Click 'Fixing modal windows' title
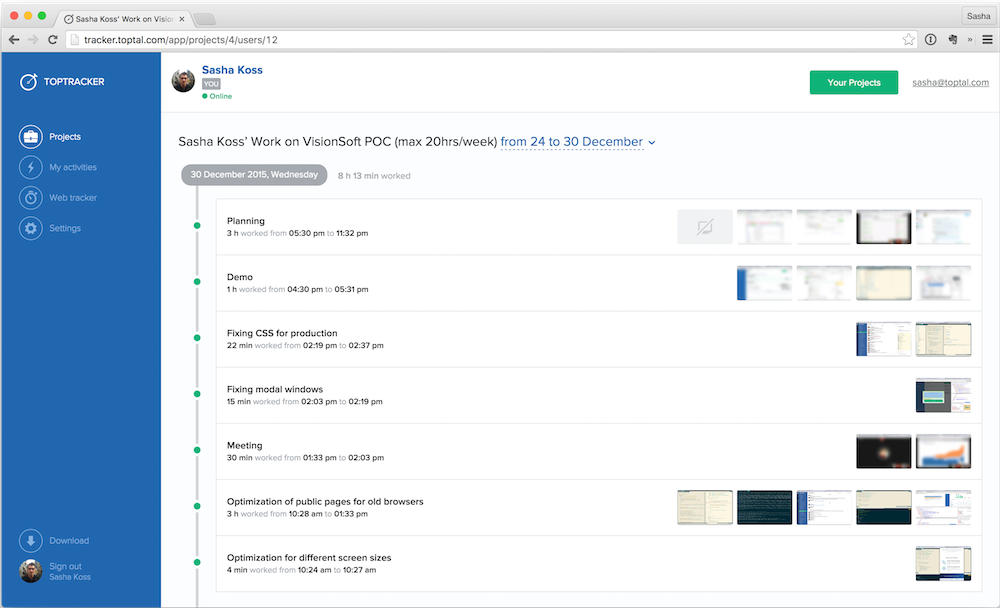Screen dimensions: 1000x608 [275, 389]
